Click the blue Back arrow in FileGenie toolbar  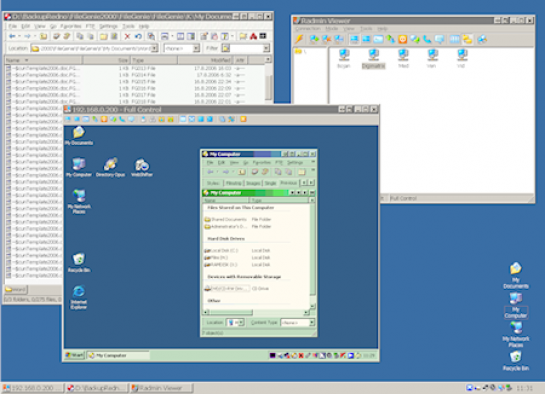coord(12,36)
